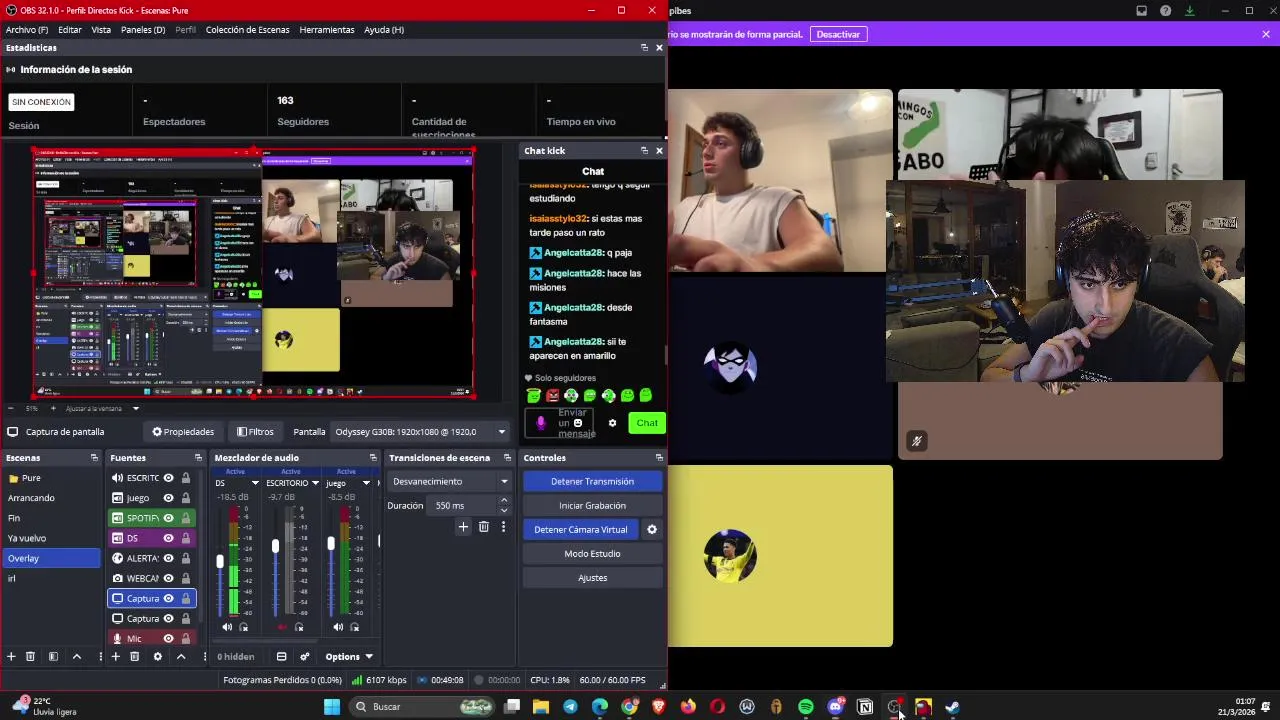This screenshot has height=720, width=1280.
Task: Open the DS channel dropdown arrow in mixer
Action: coord(255,483)
